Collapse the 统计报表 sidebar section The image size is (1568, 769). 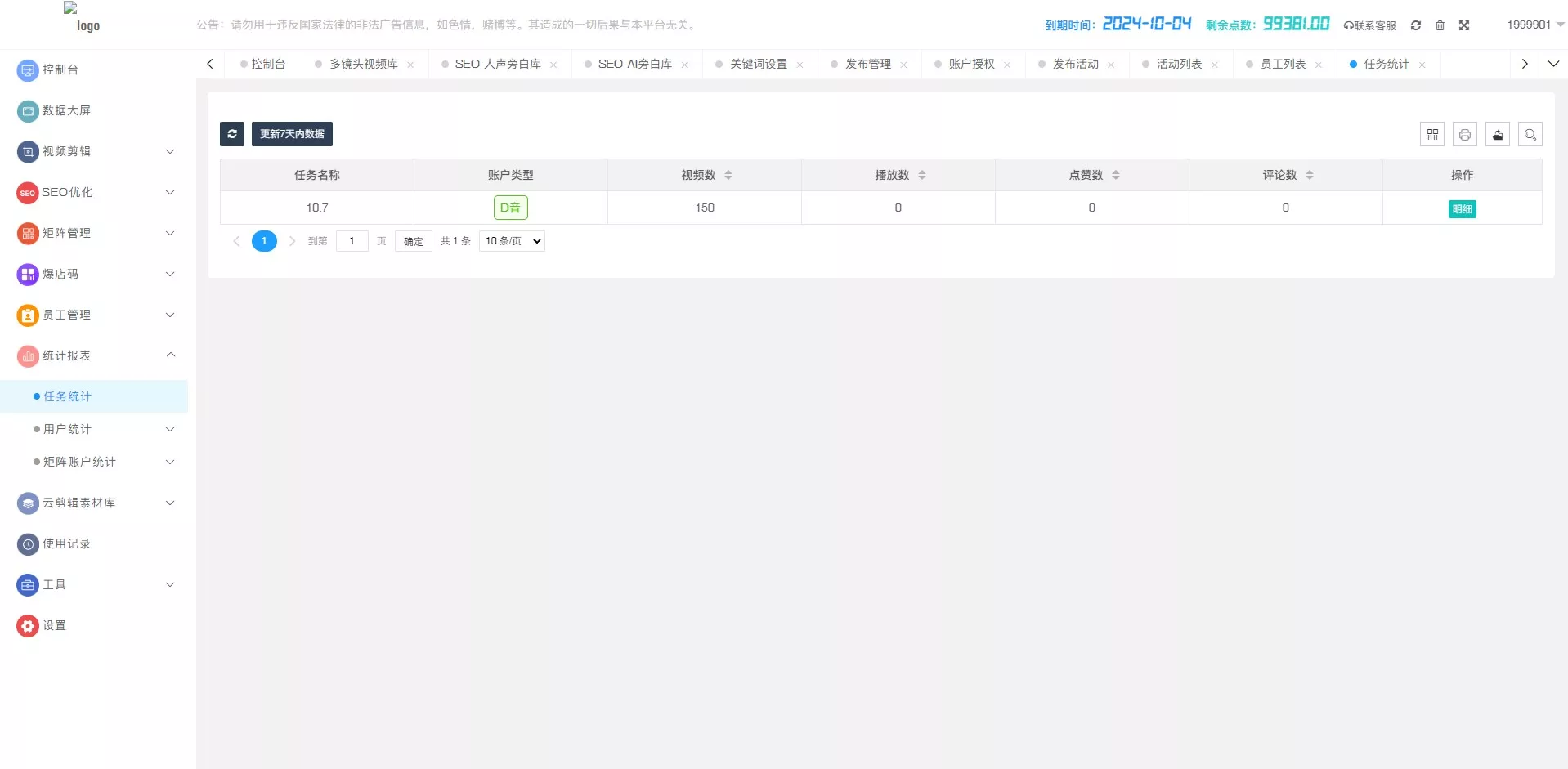(x=171, y=355)
